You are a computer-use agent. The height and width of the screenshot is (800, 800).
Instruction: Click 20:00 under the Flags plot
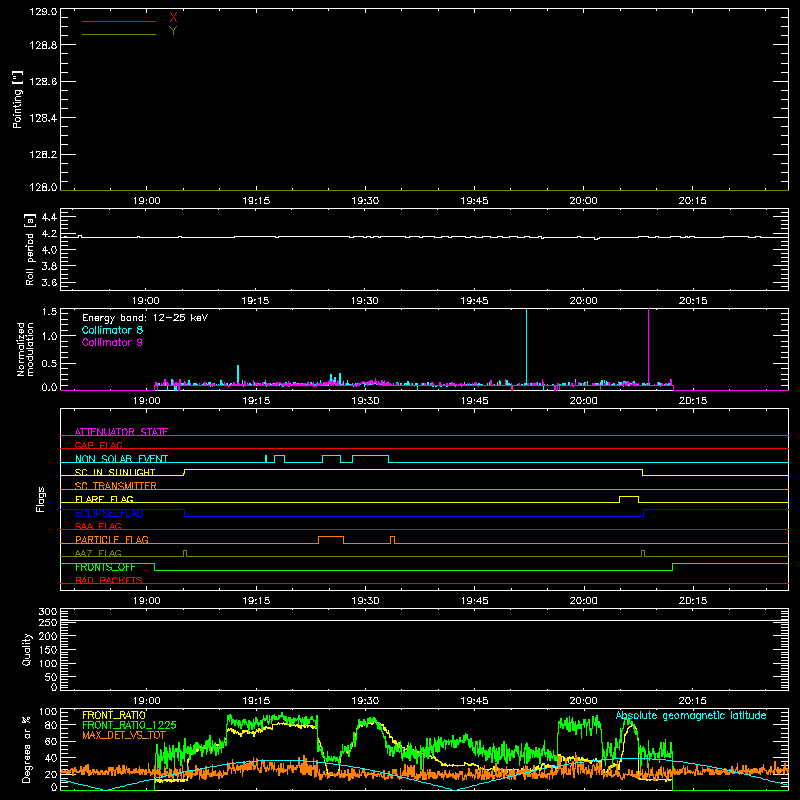click(583, 601)
